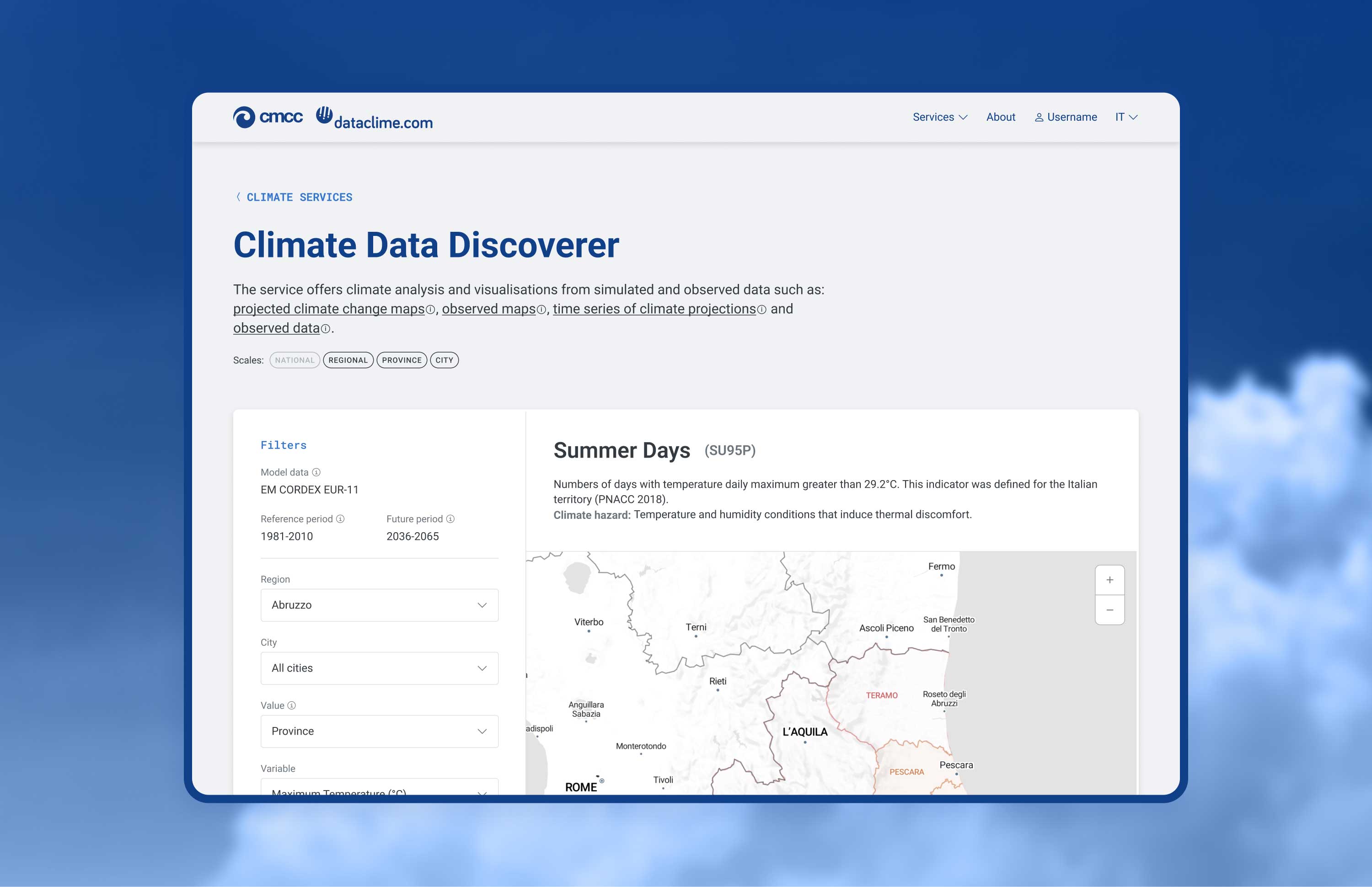The image size is (1372, 887).
Task: Click the Username account person icon
Action: 1039,117
